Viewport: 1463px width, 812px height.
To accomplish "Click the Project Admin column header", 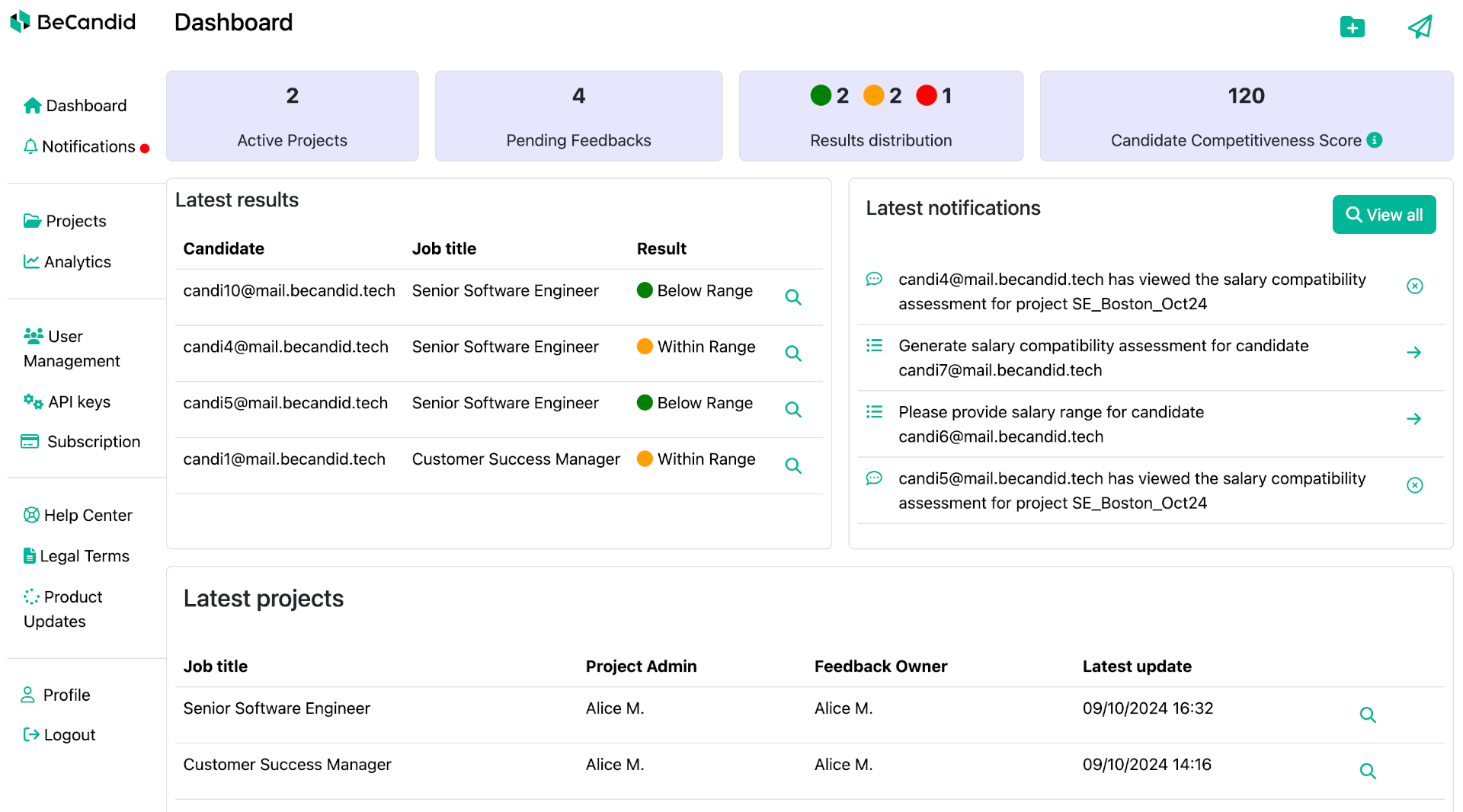I will coord(641,666).
